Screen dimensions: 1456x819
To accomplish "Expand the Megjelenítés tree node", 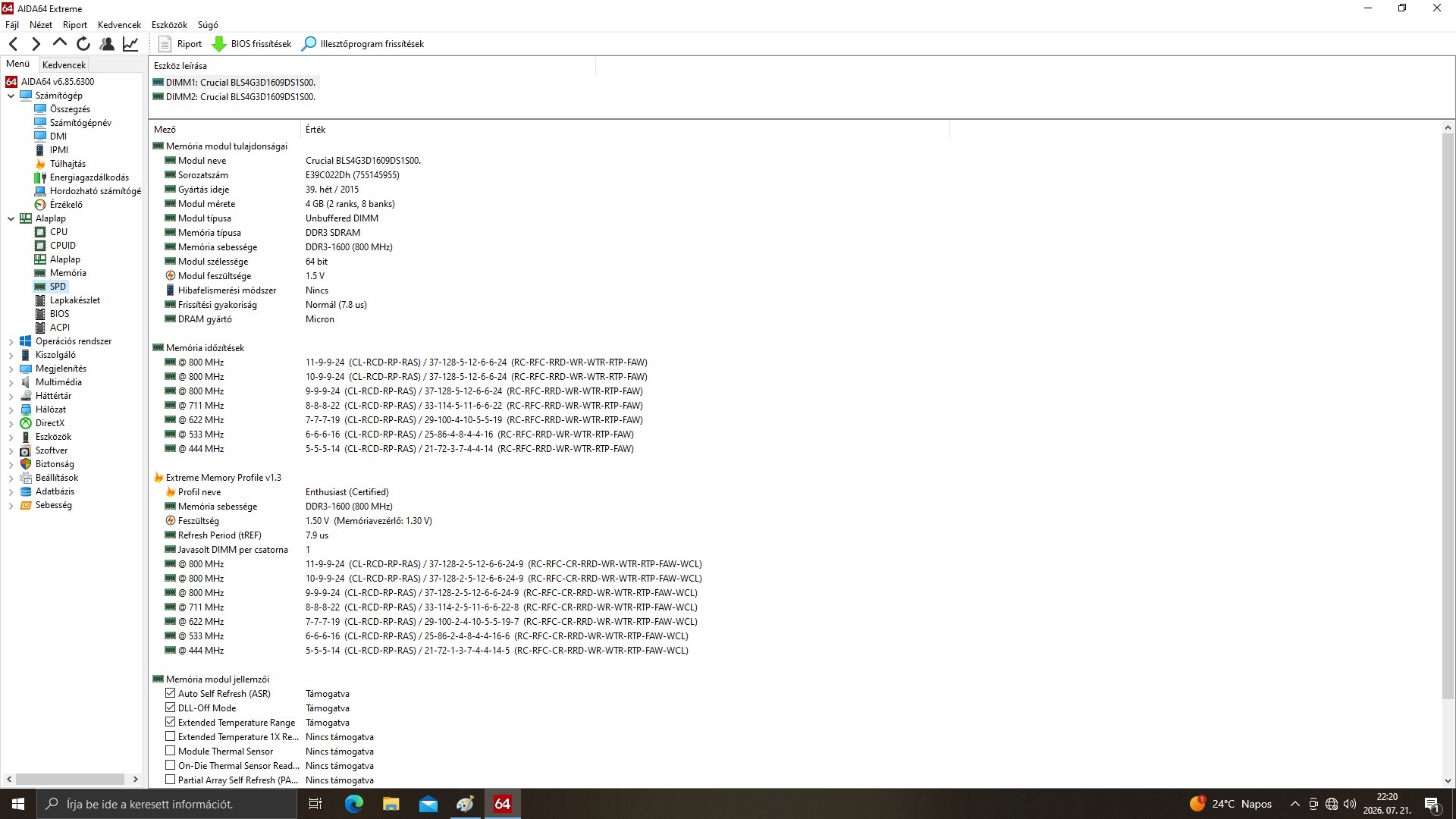I will pyautogui.click(x=11, y=369).
